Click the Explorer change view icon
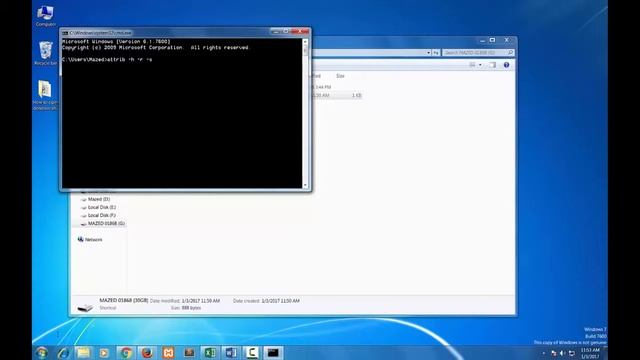 [472, 65]
